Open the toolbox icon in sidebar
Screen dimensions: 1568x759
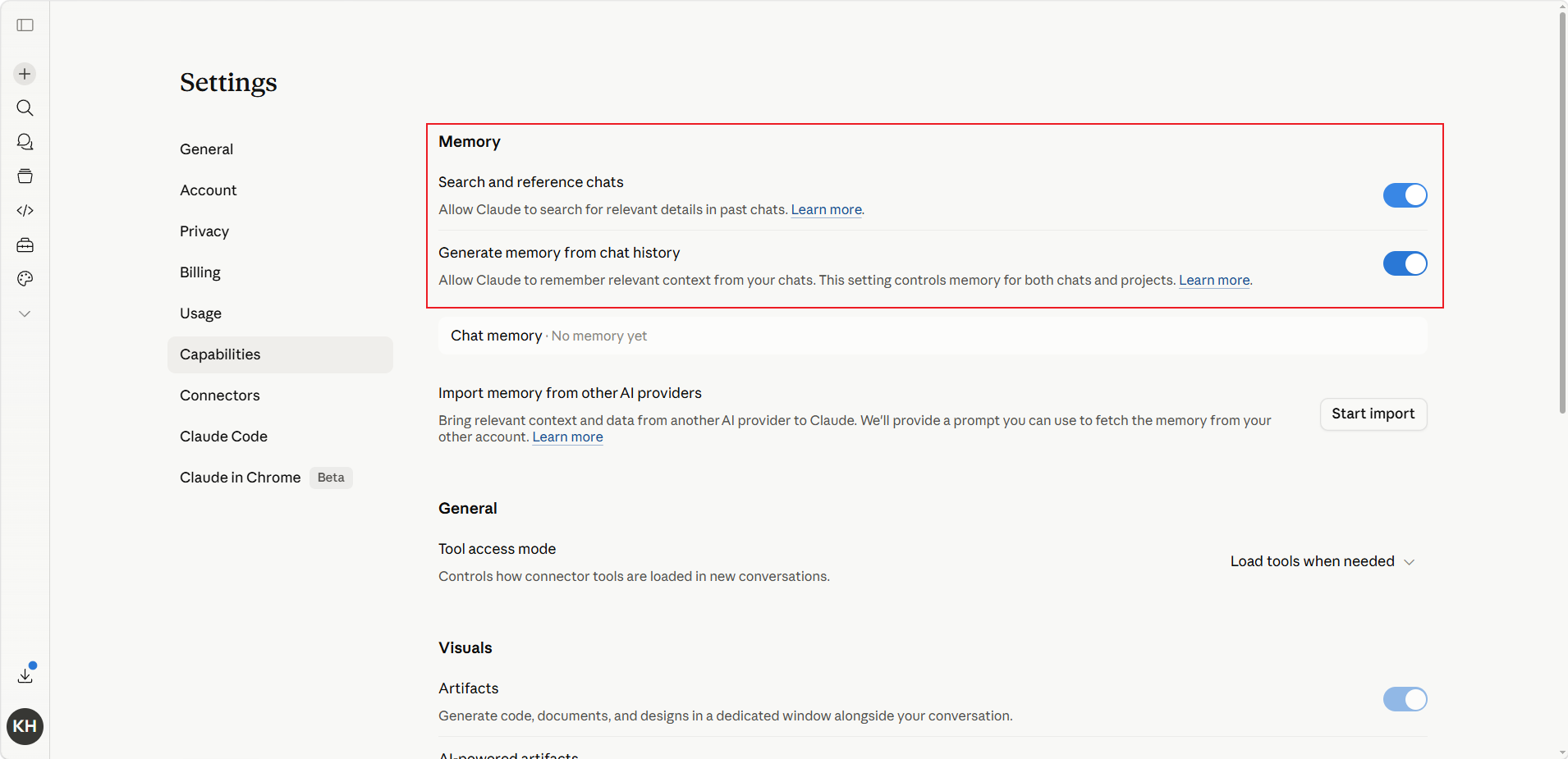click(x=25, y=245)
